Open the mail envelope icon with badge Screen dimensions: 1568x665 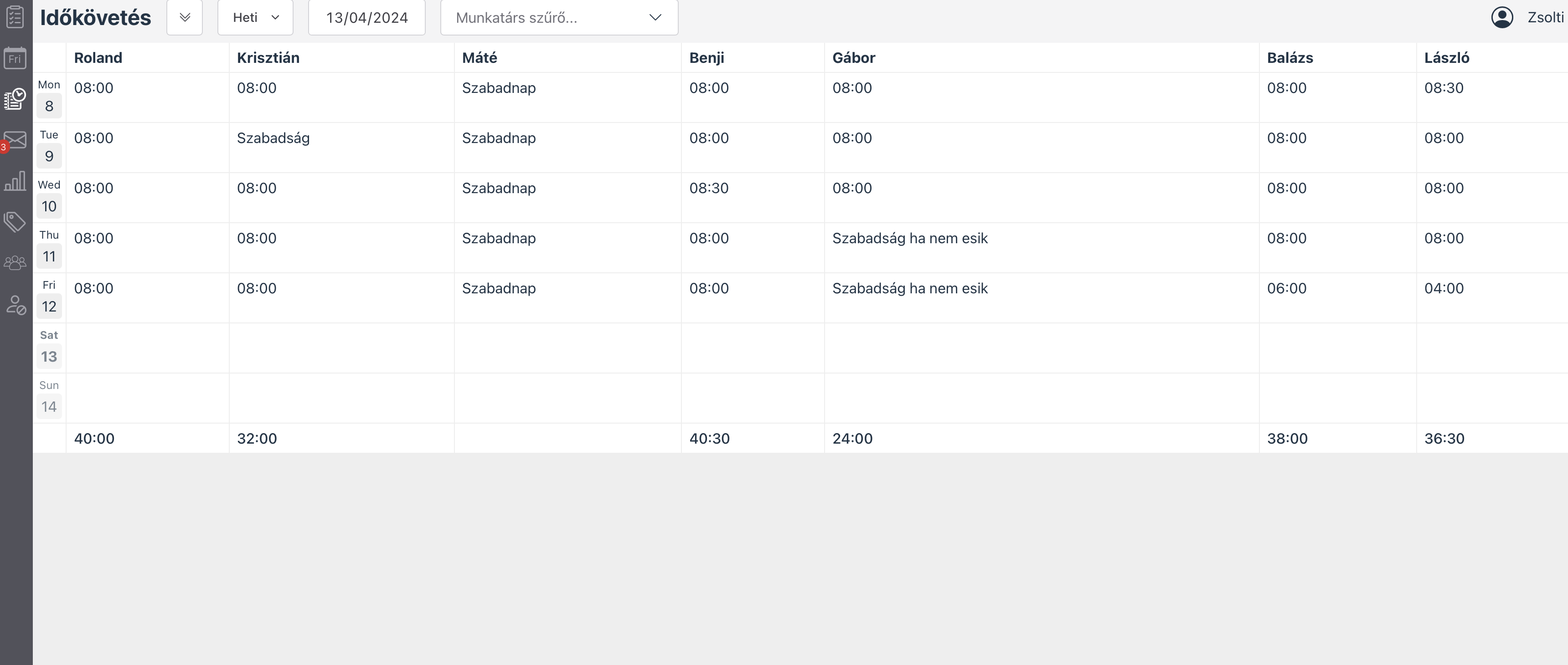(15, 140)
